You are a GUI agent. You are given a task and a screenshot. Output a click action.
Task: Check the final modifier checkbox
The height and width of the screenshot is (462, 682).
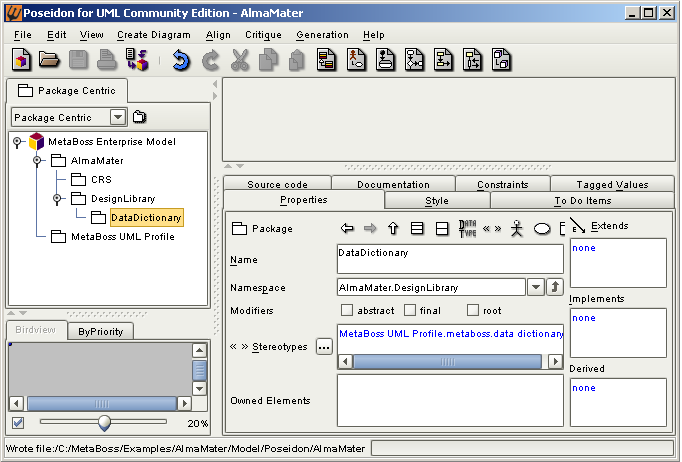pos(410,311)
